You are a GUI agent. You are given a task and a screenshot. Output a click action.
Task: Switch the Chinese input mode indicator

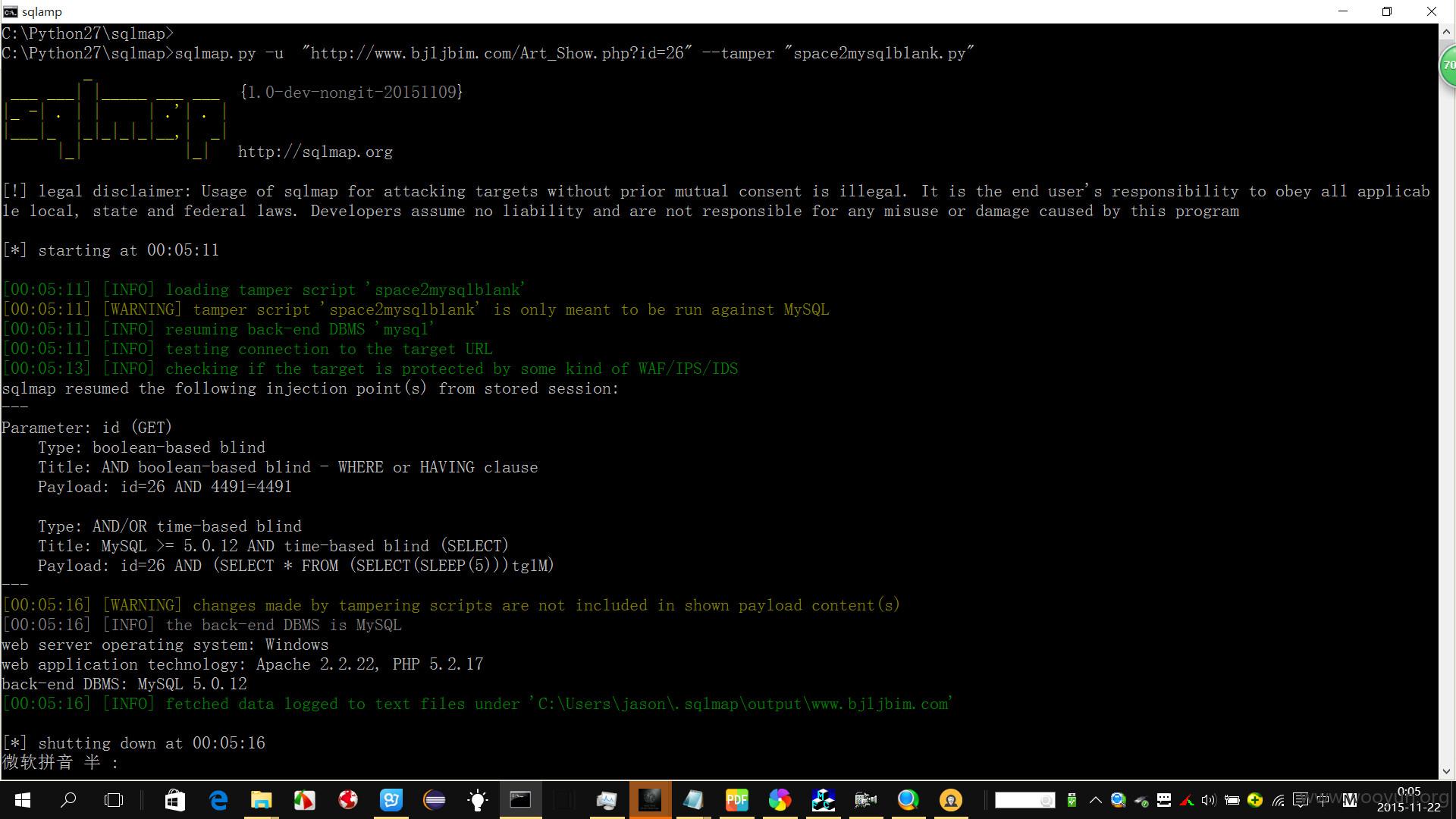[x=1324, y=800]
